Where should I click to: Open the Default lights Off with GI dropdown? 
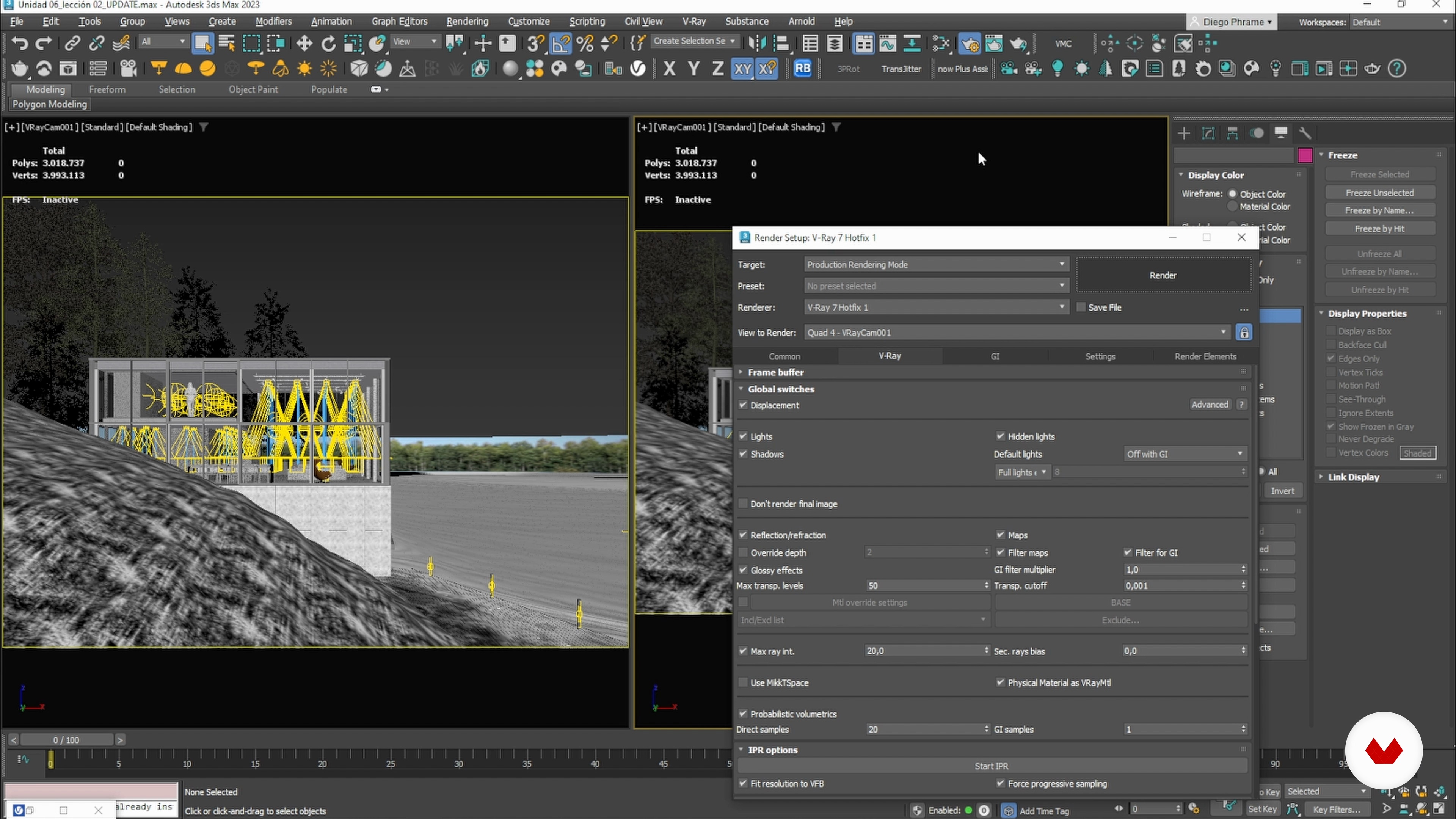pos(1185,454)
